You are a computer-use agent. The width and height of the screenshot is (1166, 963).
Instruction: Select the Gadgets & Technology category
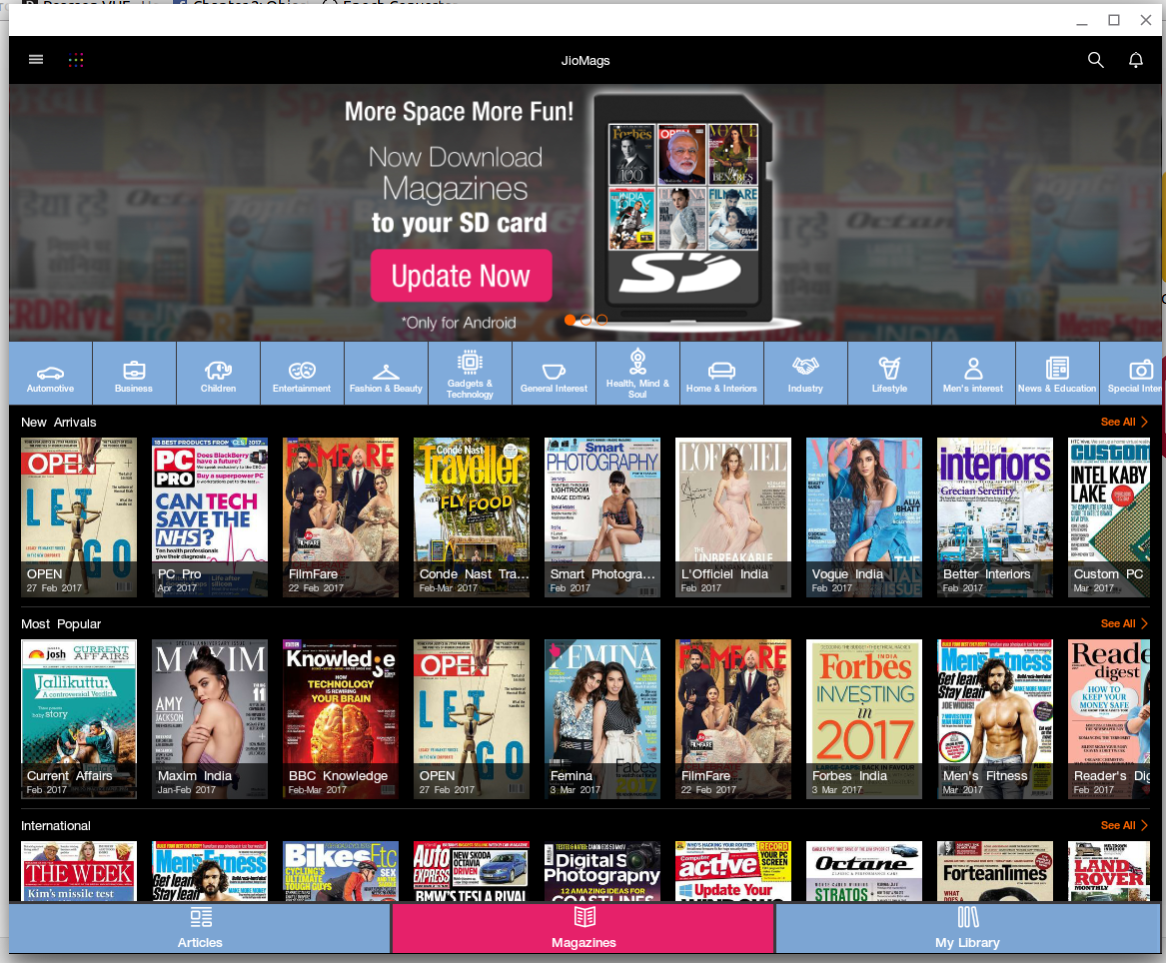[x=470, y=373]
